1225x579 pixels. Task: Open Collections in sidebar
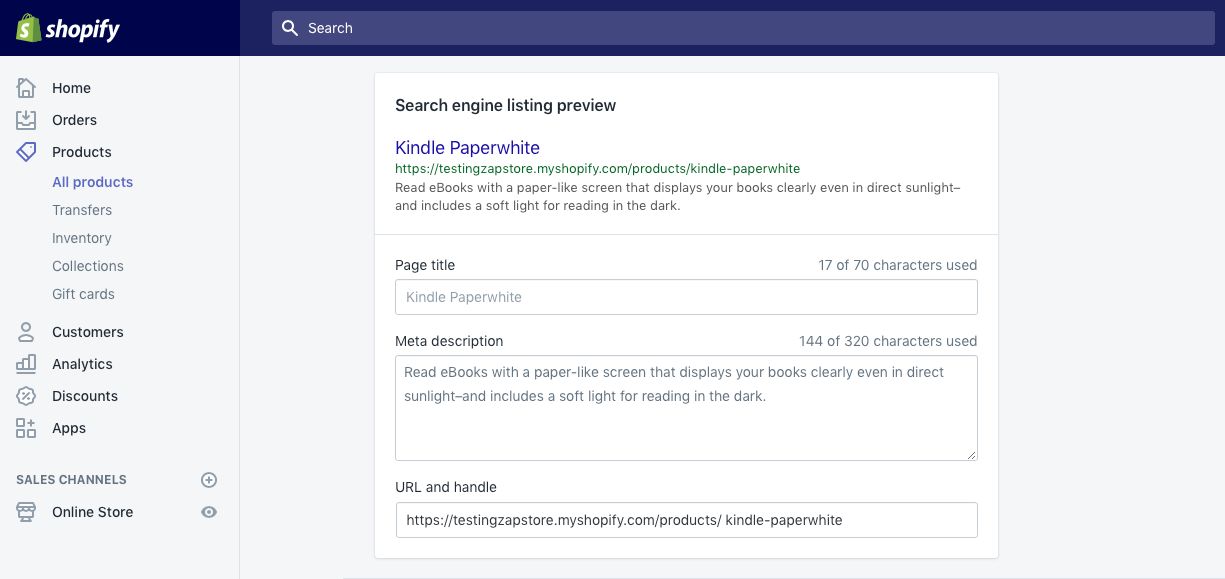[88, 266]
